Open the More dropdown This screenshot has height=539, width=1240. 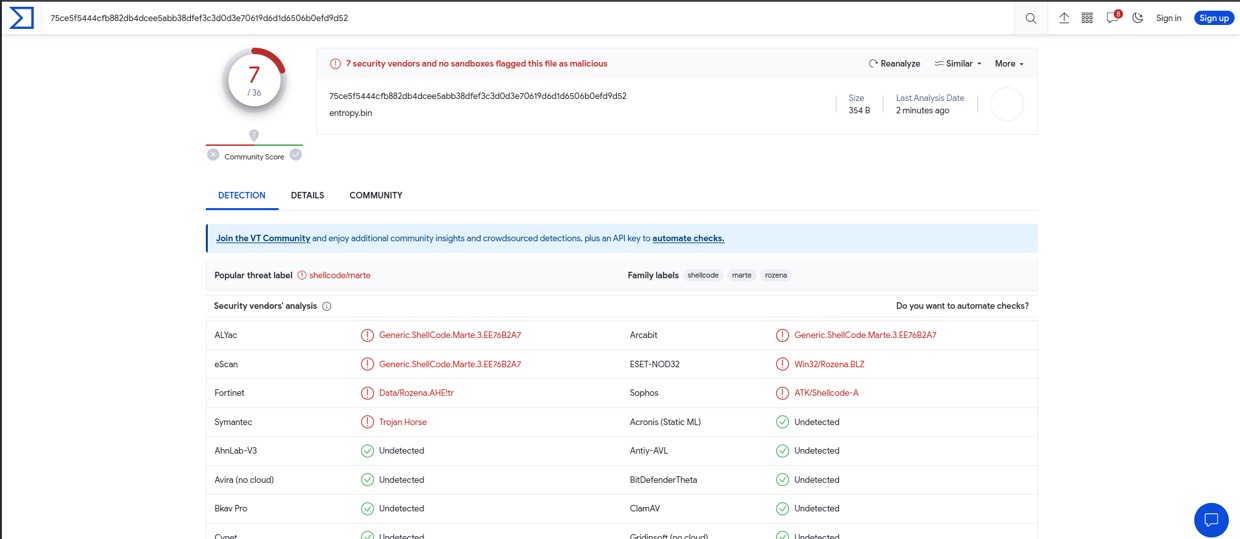coord(1009,64)
